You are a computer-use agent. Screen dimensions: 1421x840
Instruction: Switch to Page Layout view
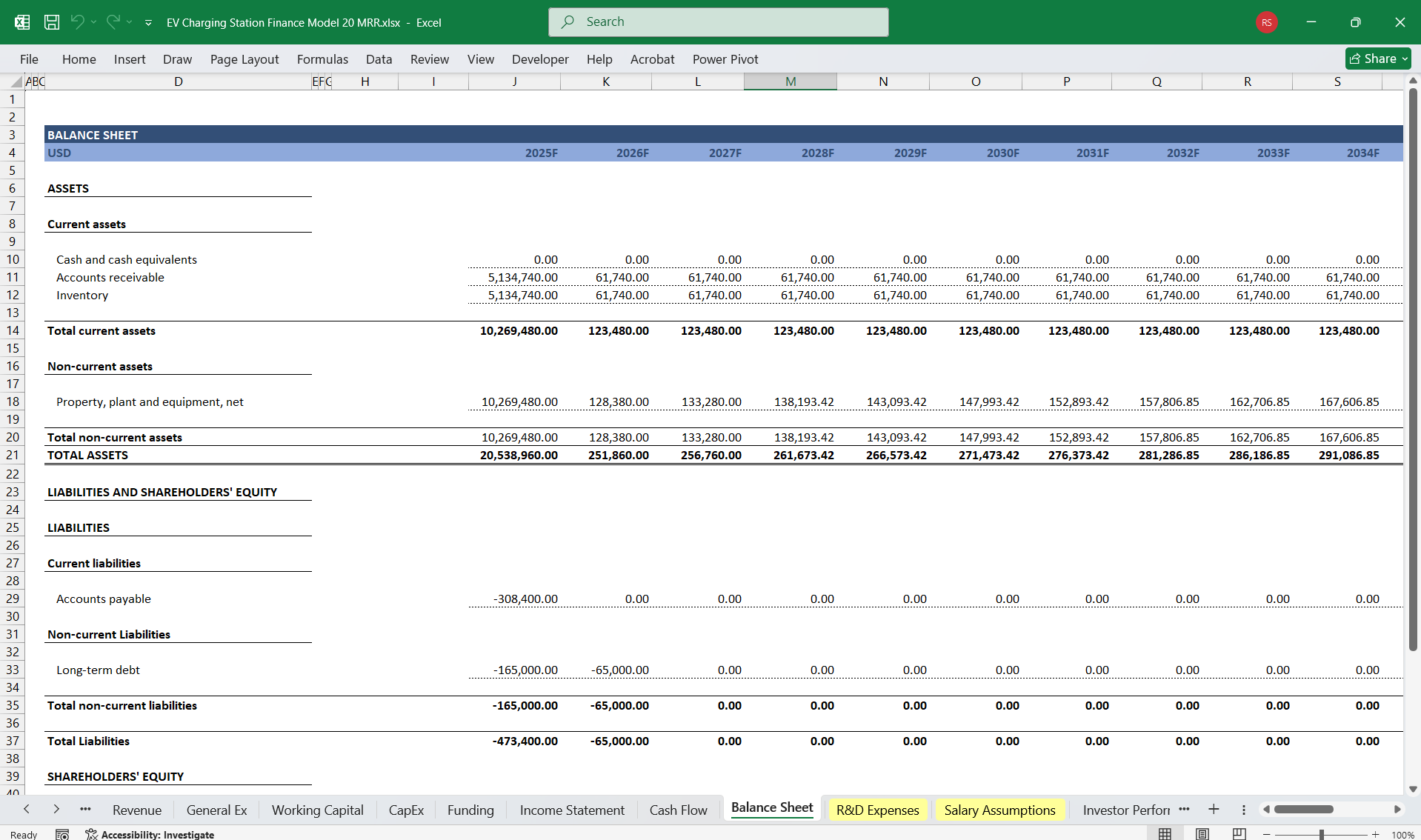(x=1201, y=833)
